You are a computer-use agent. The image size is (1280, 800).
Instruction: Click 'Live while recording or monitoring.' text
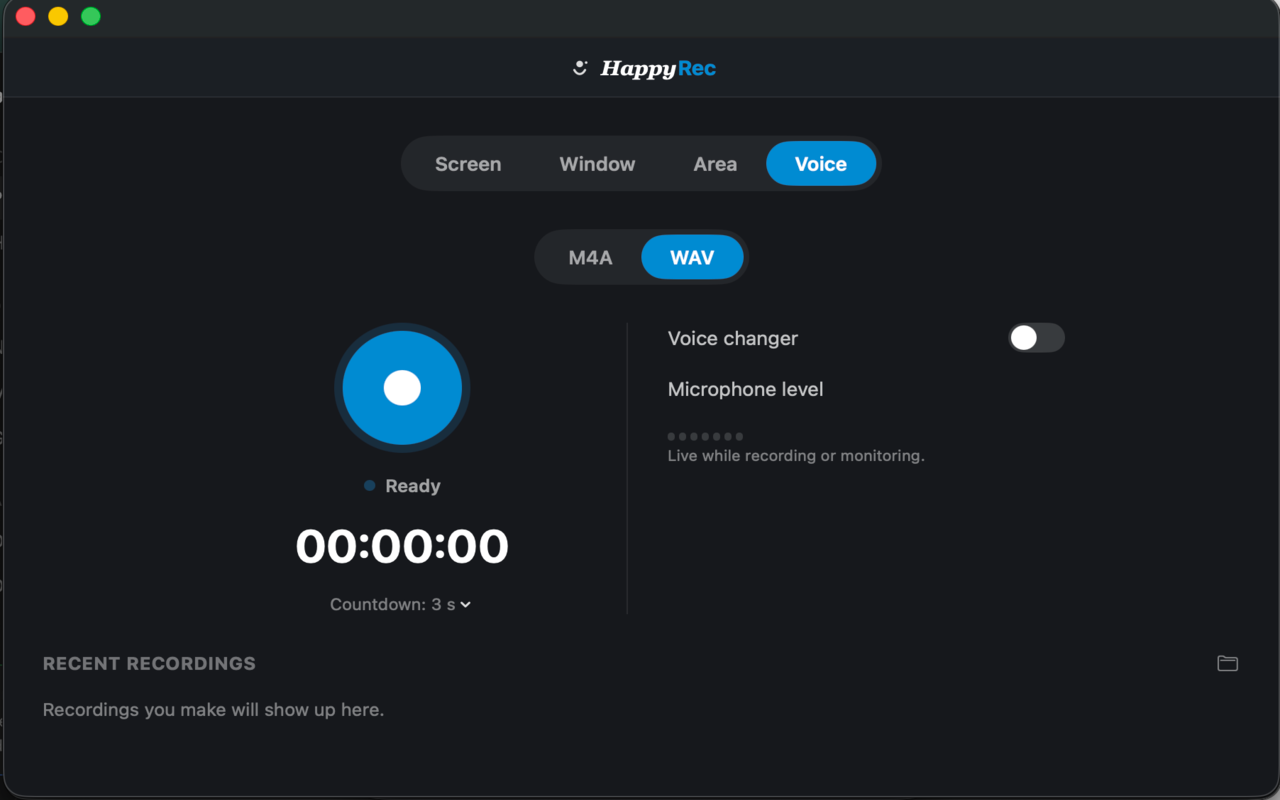tap(796, 456)
